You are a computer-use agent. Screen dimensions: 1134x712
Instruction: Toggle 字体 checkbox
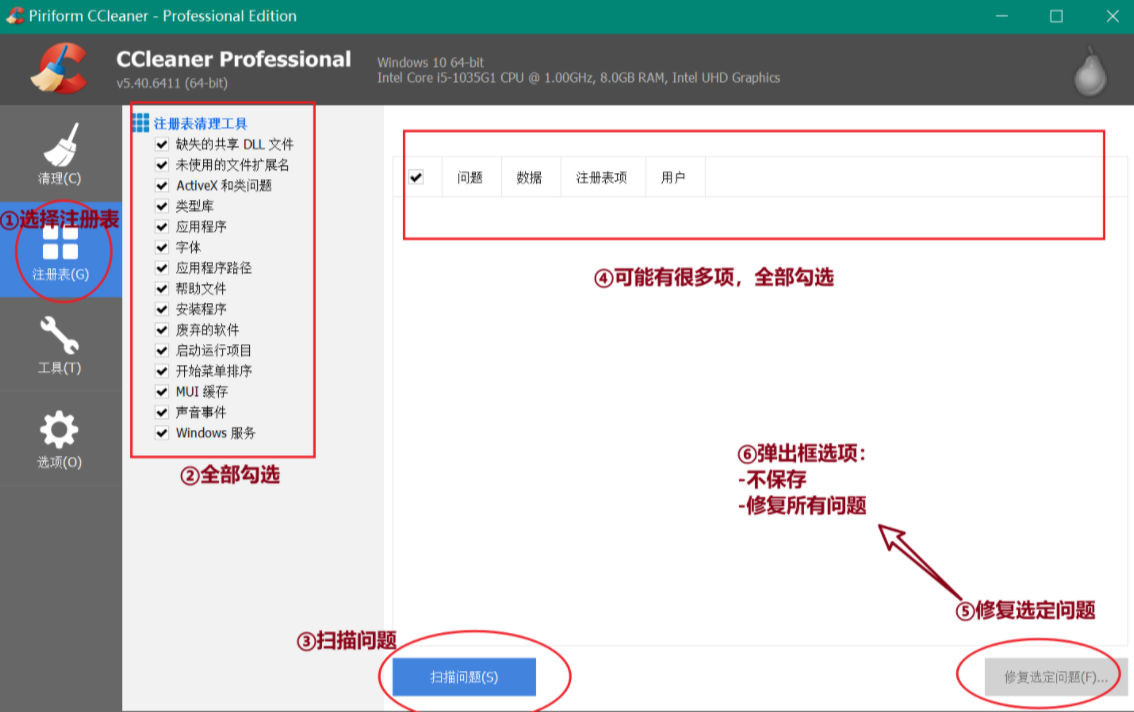162,247
